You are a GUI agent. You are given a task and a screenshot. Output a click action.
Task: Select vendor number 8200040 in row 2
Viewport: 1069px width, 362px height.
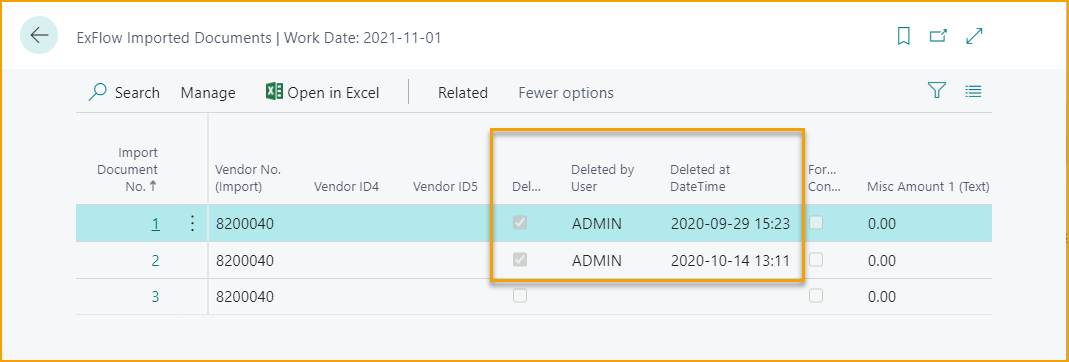244,260
